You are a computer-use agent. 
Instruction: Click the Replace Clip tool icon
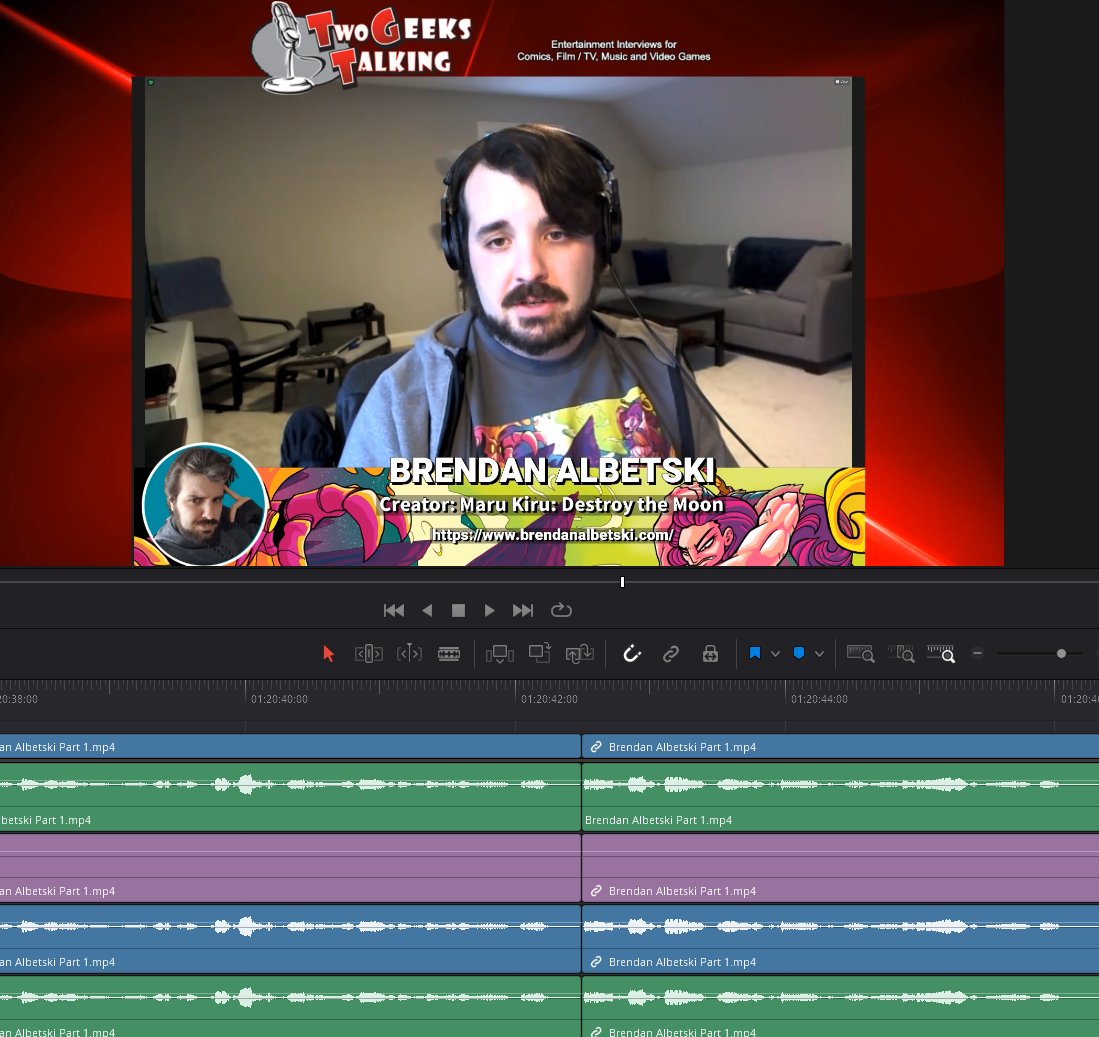[x=580, y=654]
